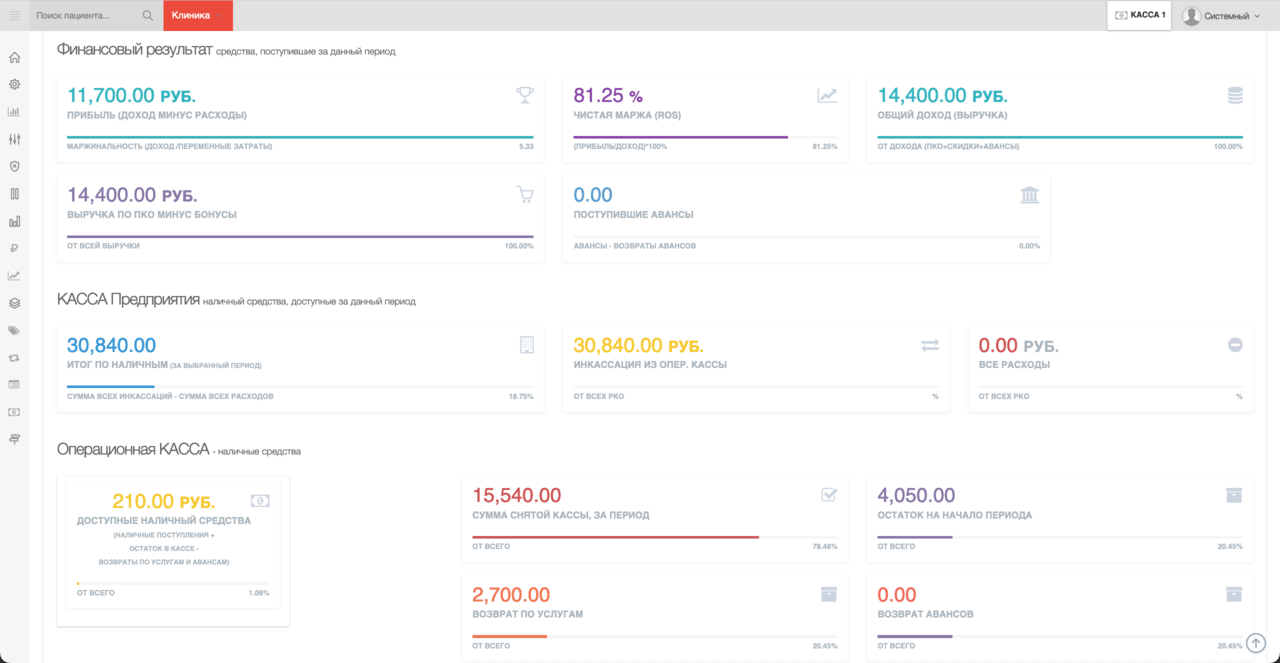Open the cash banknote icon in sidebar
This screenshot has height=663, width=1280.
(x=14, y=411)
